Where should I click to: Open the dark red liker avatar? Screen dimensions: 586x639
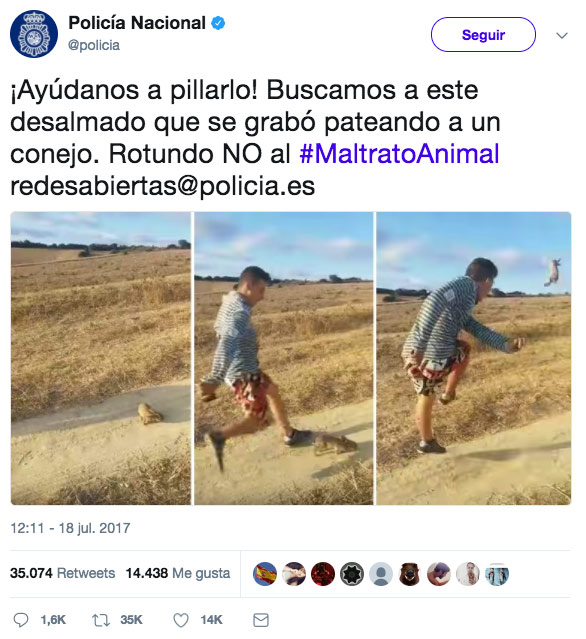click(323, 574)
